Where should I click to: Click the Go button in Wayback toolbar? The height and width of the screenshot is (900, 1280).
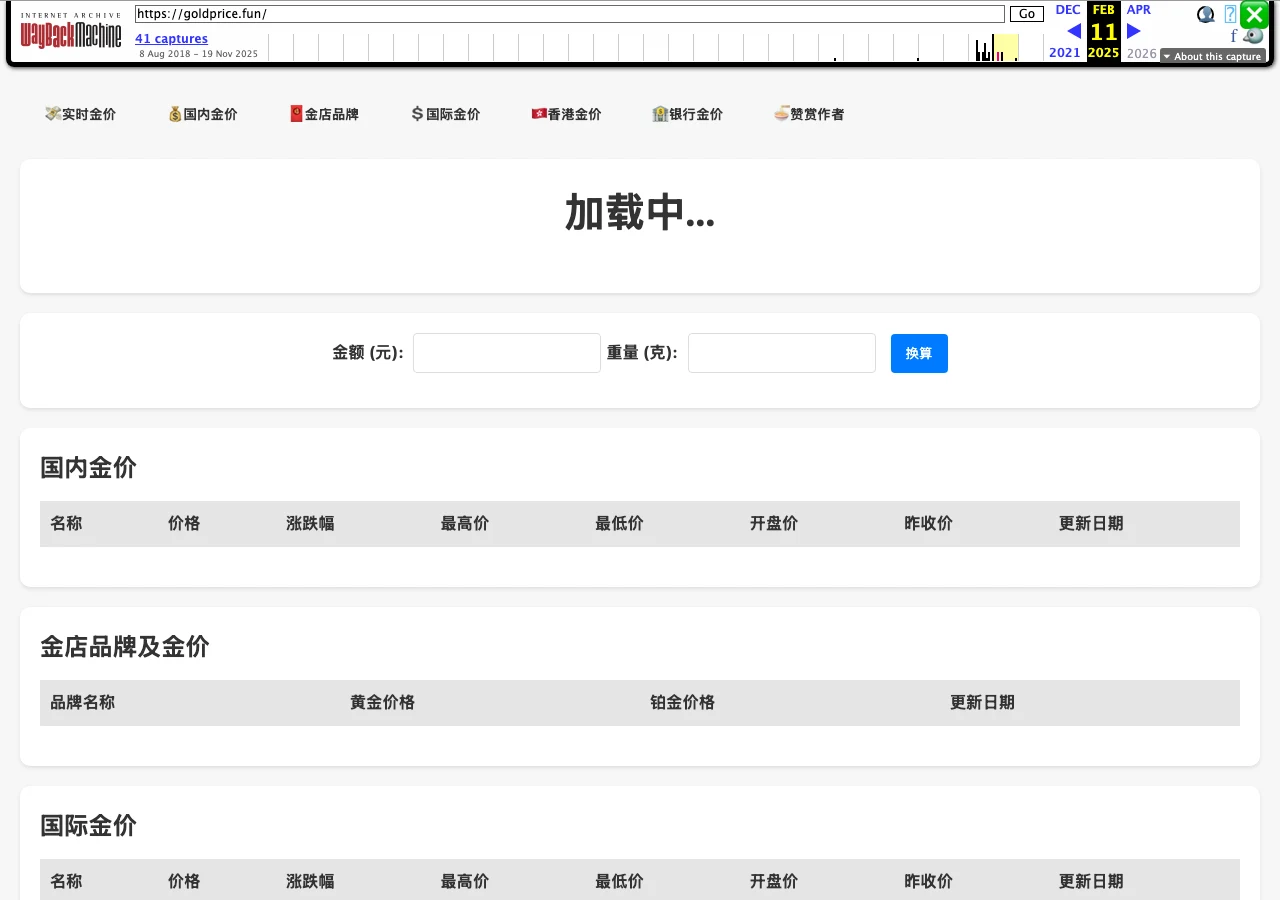click(1027, 14)
